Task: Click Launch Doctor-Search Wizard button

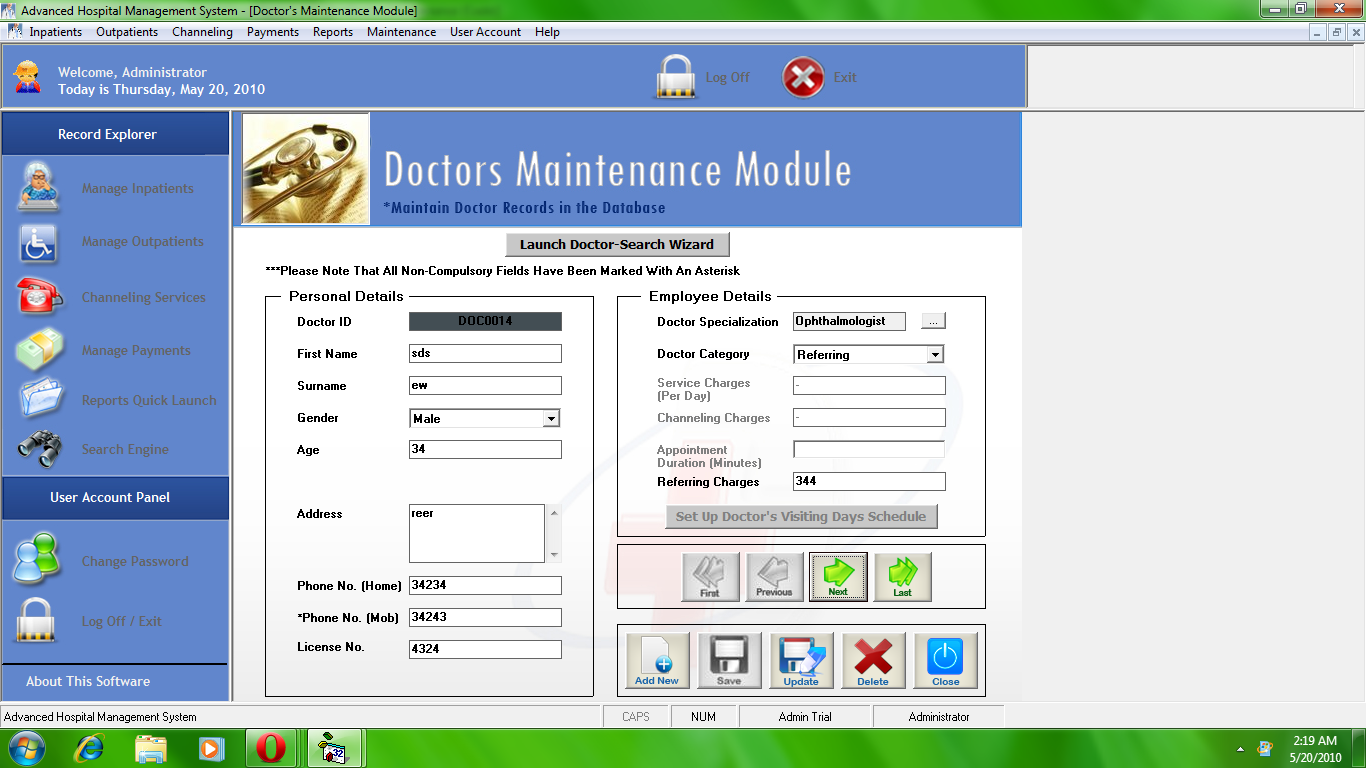Action: [x=617, y=244]
